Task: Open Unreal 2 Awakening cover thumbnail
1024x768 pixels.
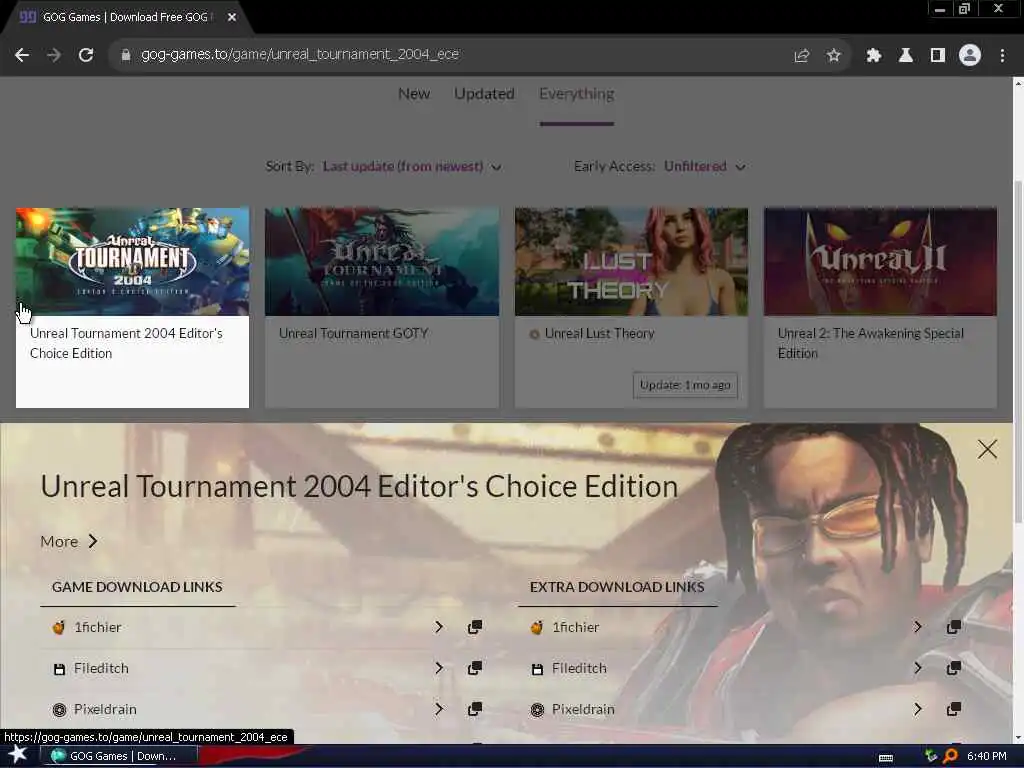Action: coord(880,262)
